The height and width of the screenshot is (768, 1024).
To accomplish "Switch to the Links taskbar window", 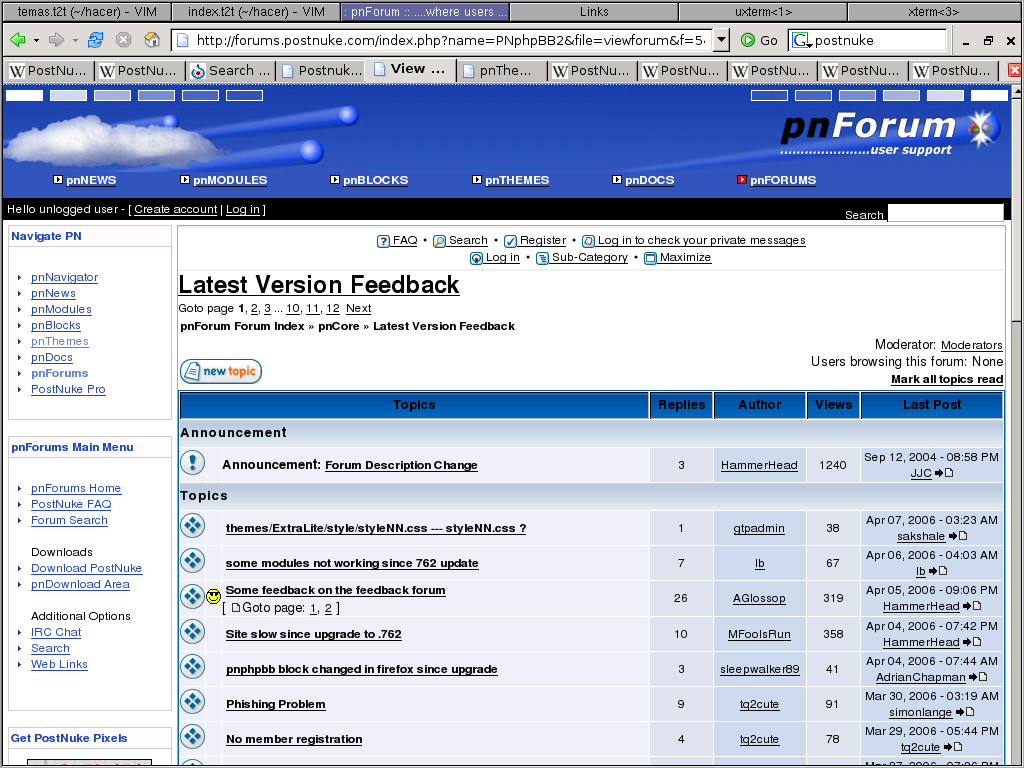I will 594,12.
